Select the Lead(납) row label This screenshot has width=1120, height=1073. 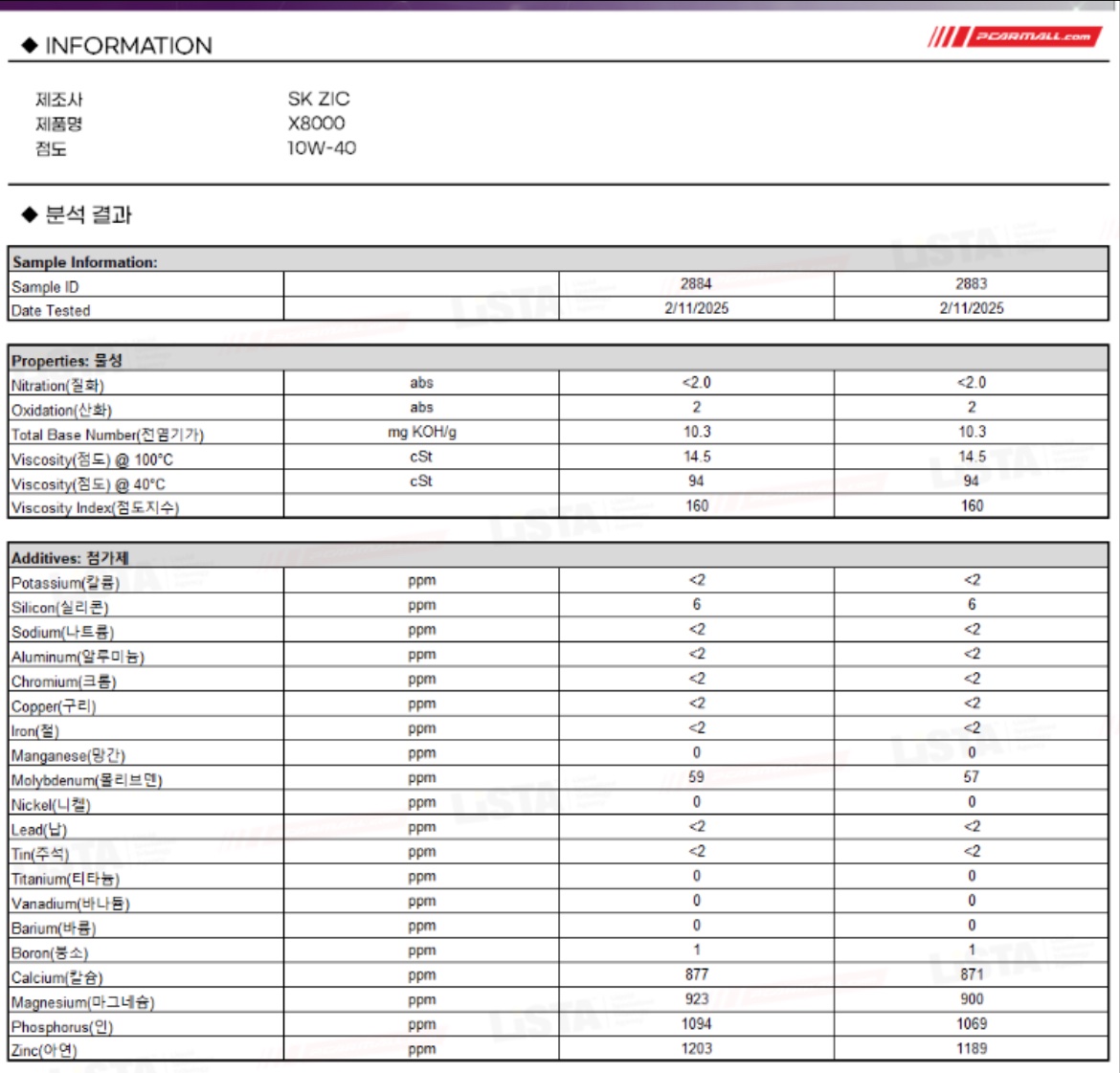tap(38, 829)
